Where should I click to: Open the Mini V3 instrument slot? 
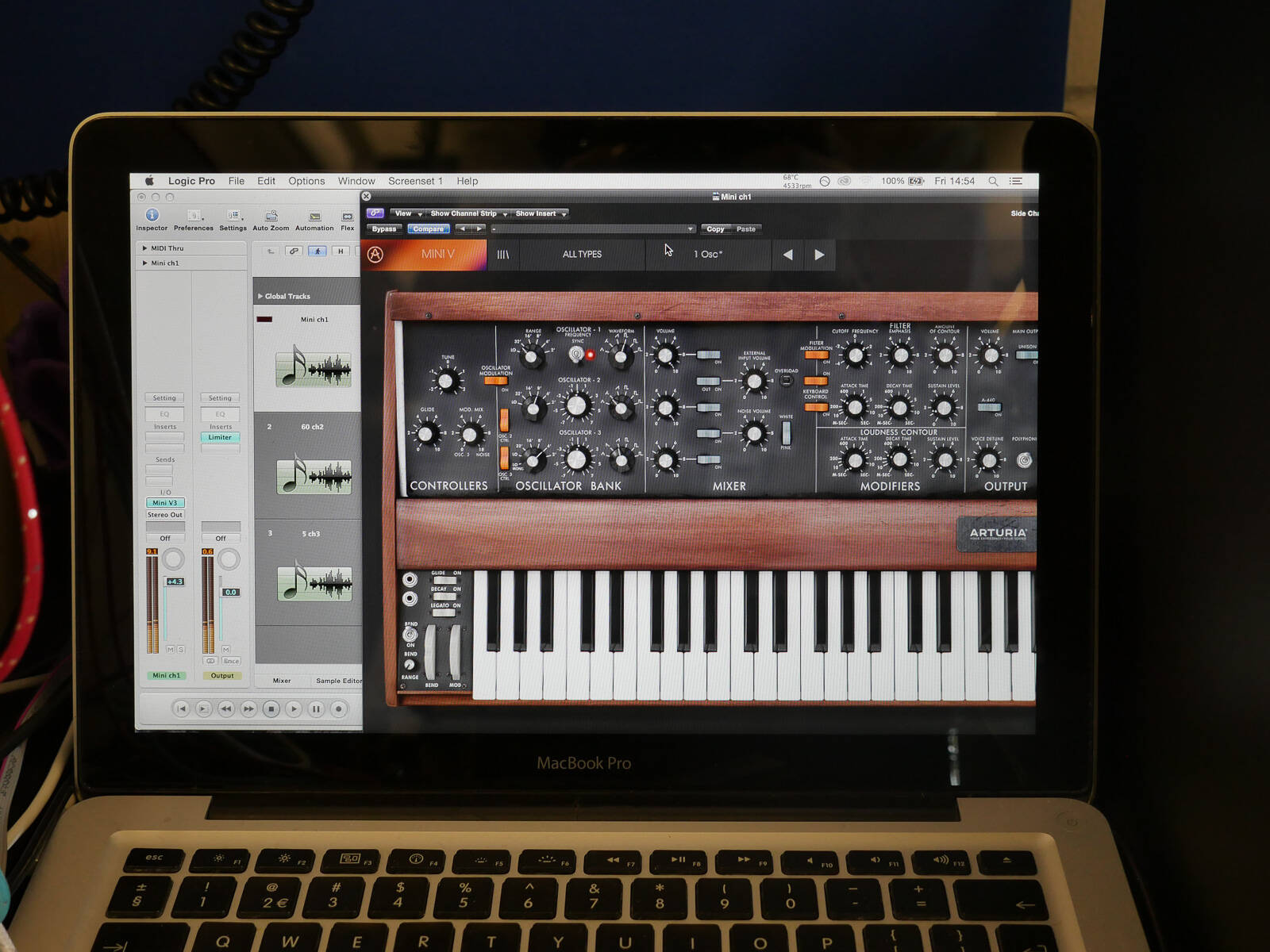165,503
